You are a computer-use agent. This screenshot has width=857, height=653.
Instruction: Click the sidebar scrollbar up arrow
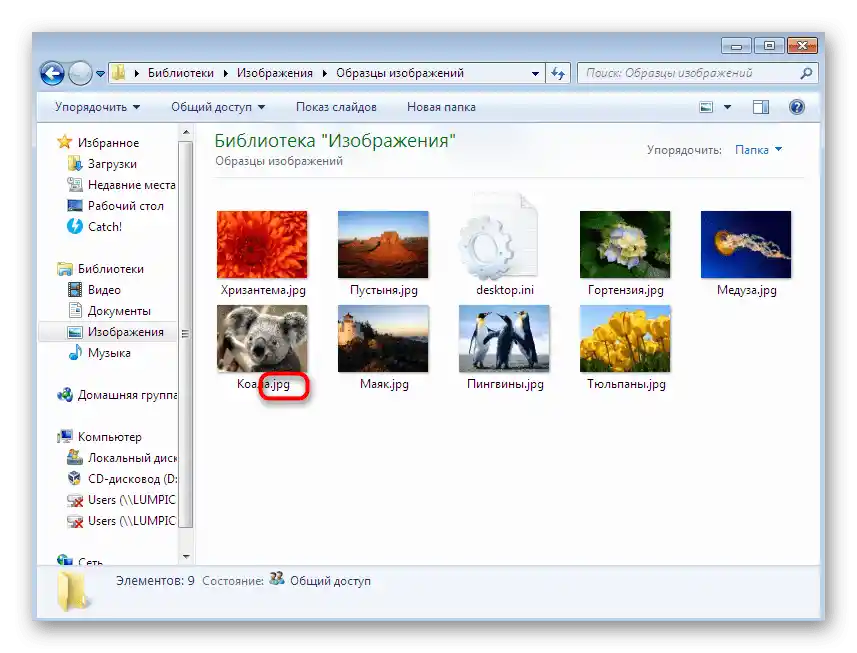[x=186, y=132]
